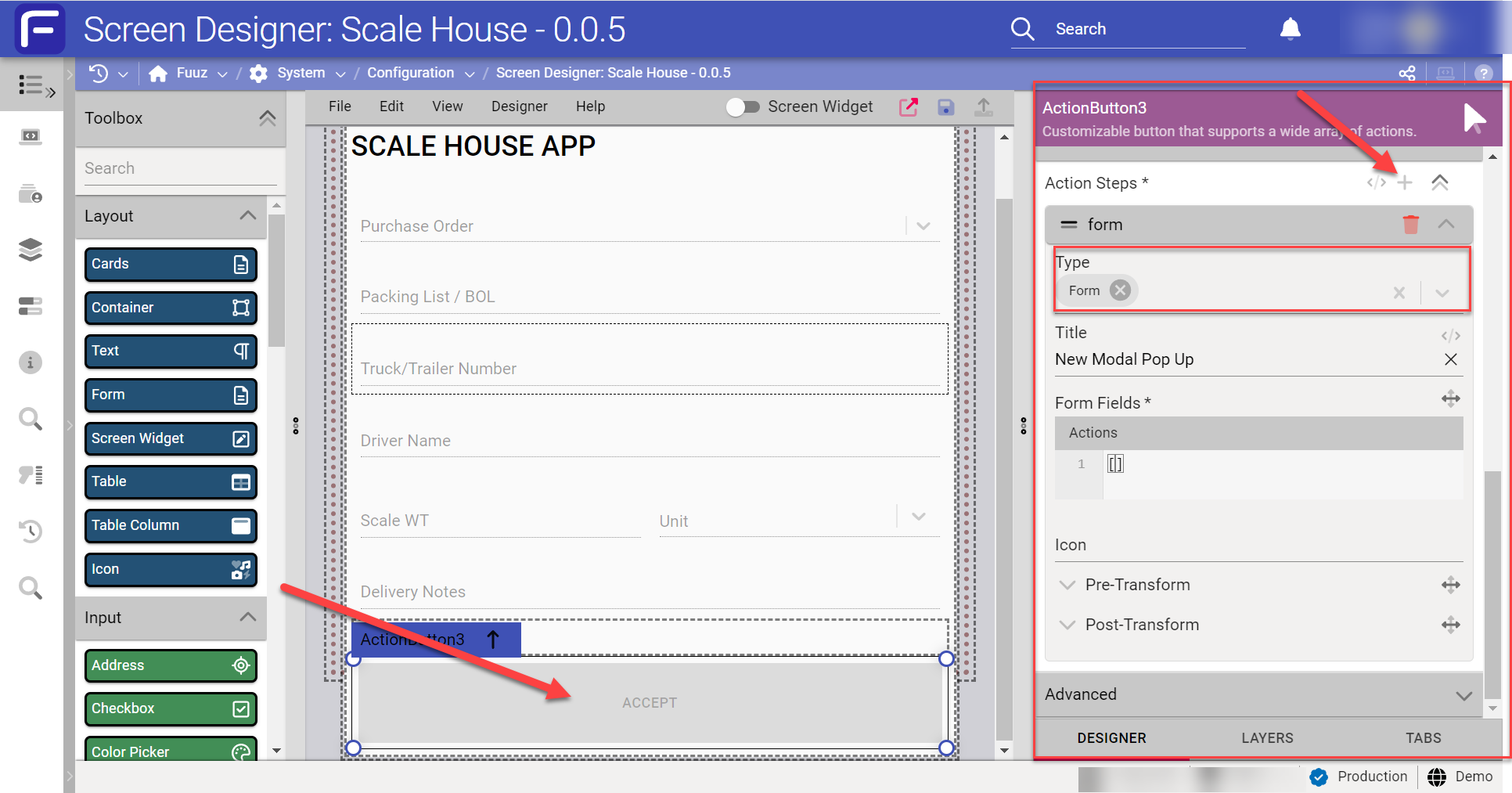Image resolution: width=1512 pixels, height=793 pixels.
Task: Expand Form Fields editor arrows icon
Action: [x=1451, y=399]
